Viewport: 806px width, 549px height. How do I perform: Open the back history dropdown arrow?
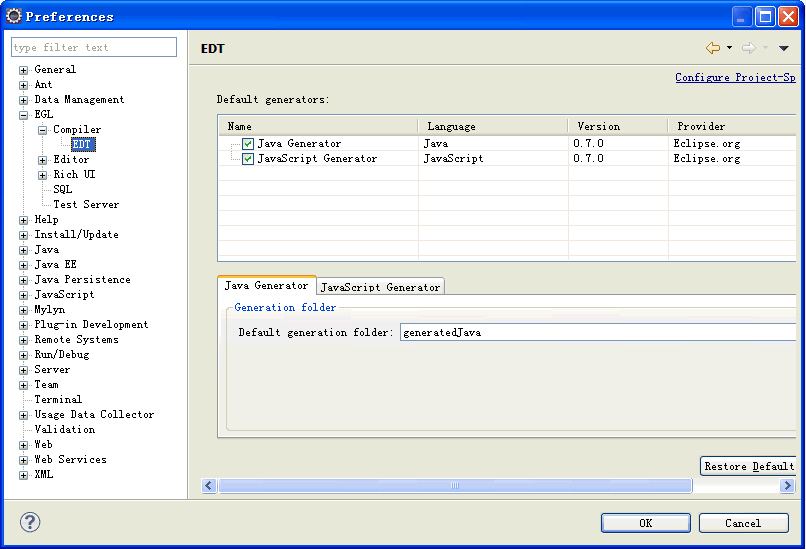click(729, 48)
